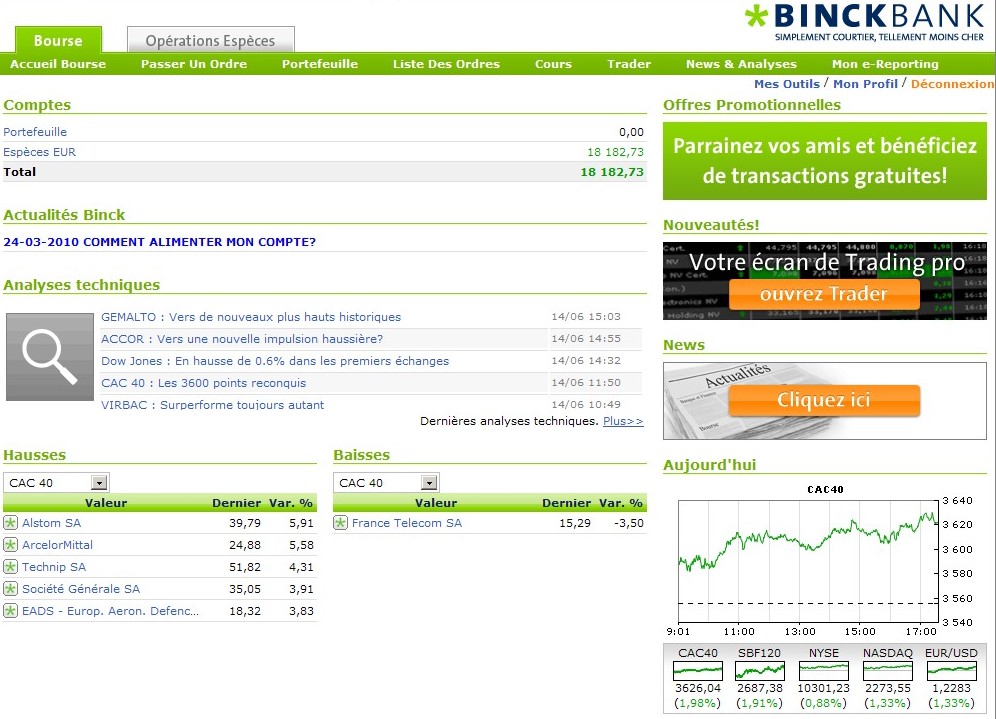996x719 pixels.
Task: Click the 'Parrainez vos amis' promotional banner
Action: click(x=824, y=161)
